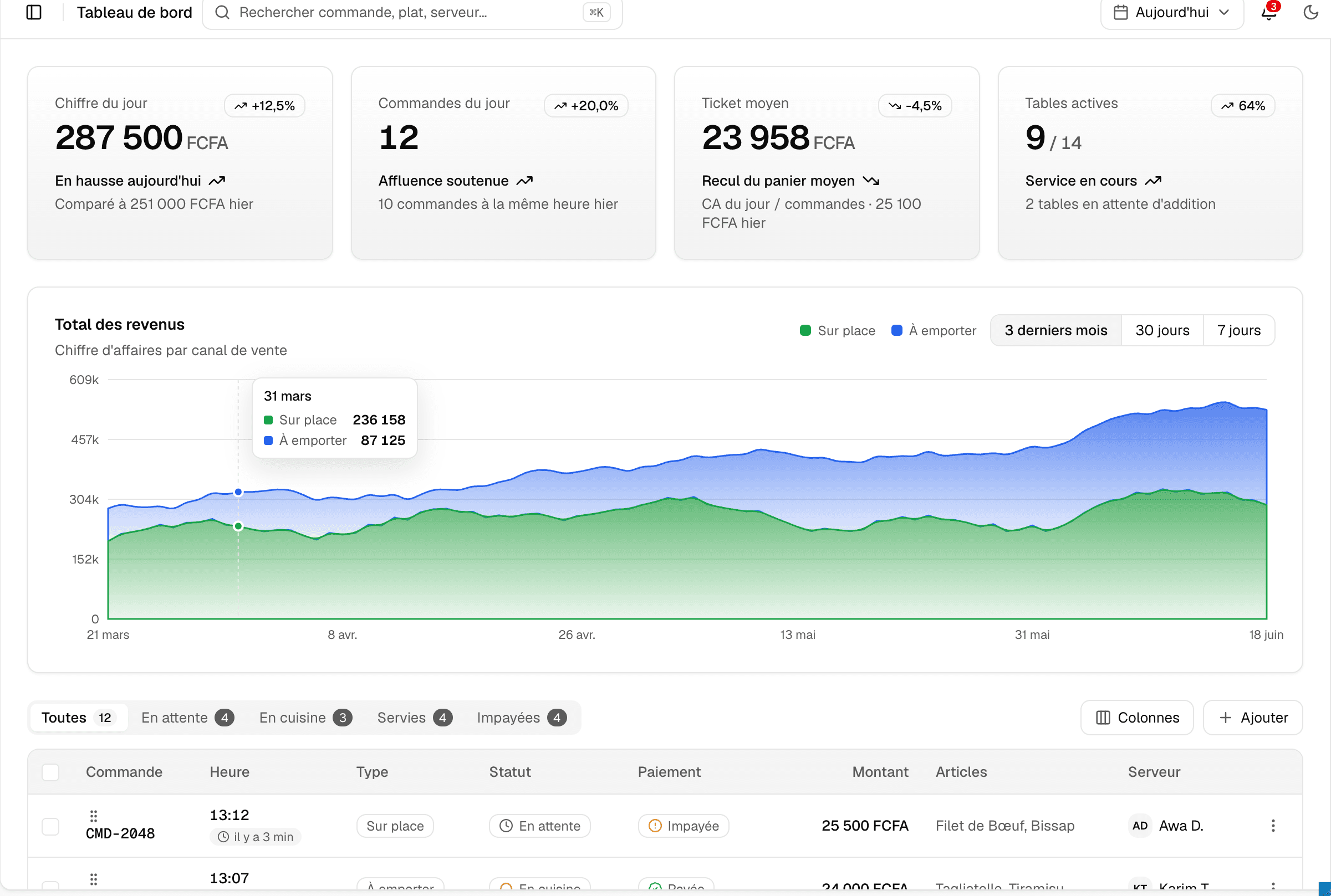Image resolution: width=1331 pixels, height=896 pixels.
Task: Open the Colonnes column selector
Action: coord(1136,717)
